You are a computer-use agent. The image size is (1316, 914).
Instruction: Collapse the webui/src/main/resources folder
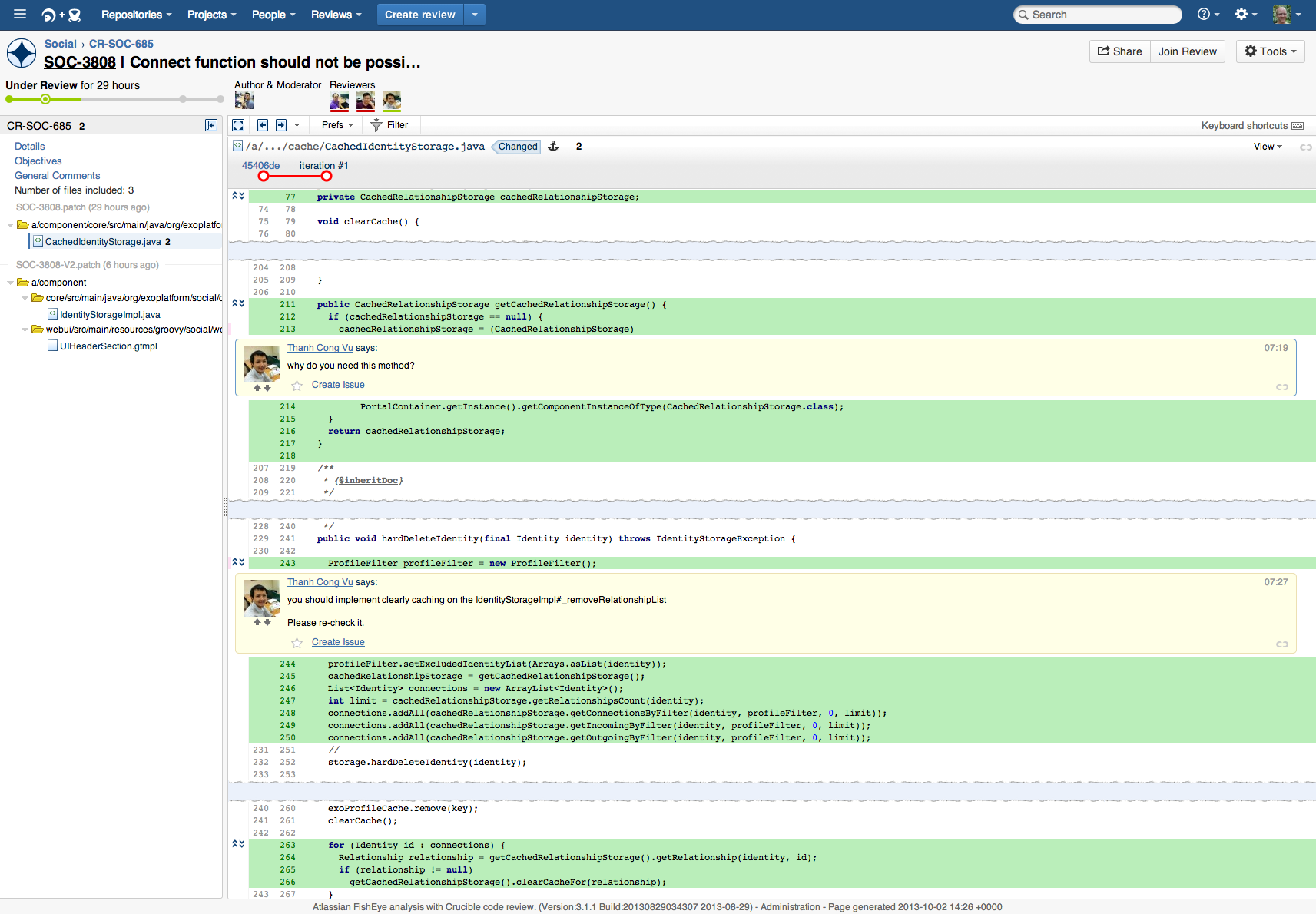pyautogui.click(x=25, y=330)
